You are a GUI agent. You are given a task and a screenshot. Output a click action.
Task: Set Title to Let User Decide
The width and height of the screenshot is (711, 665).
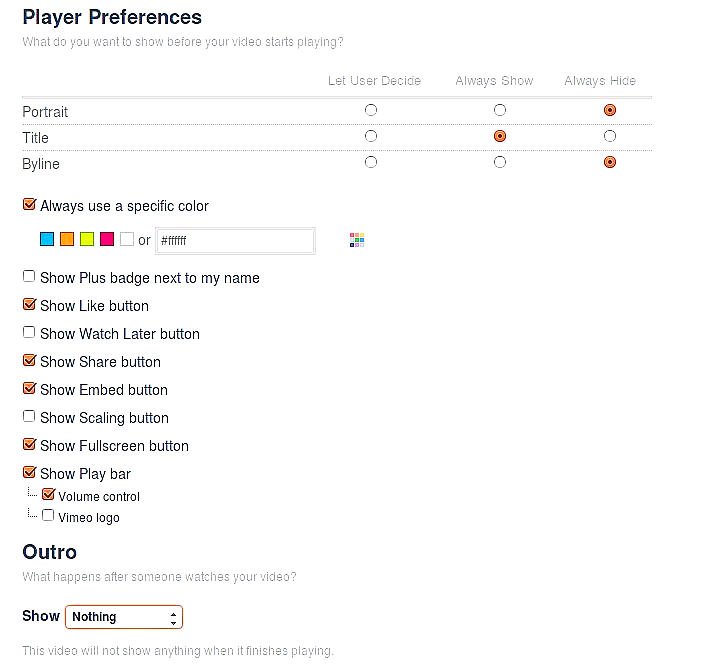(371, 136)
